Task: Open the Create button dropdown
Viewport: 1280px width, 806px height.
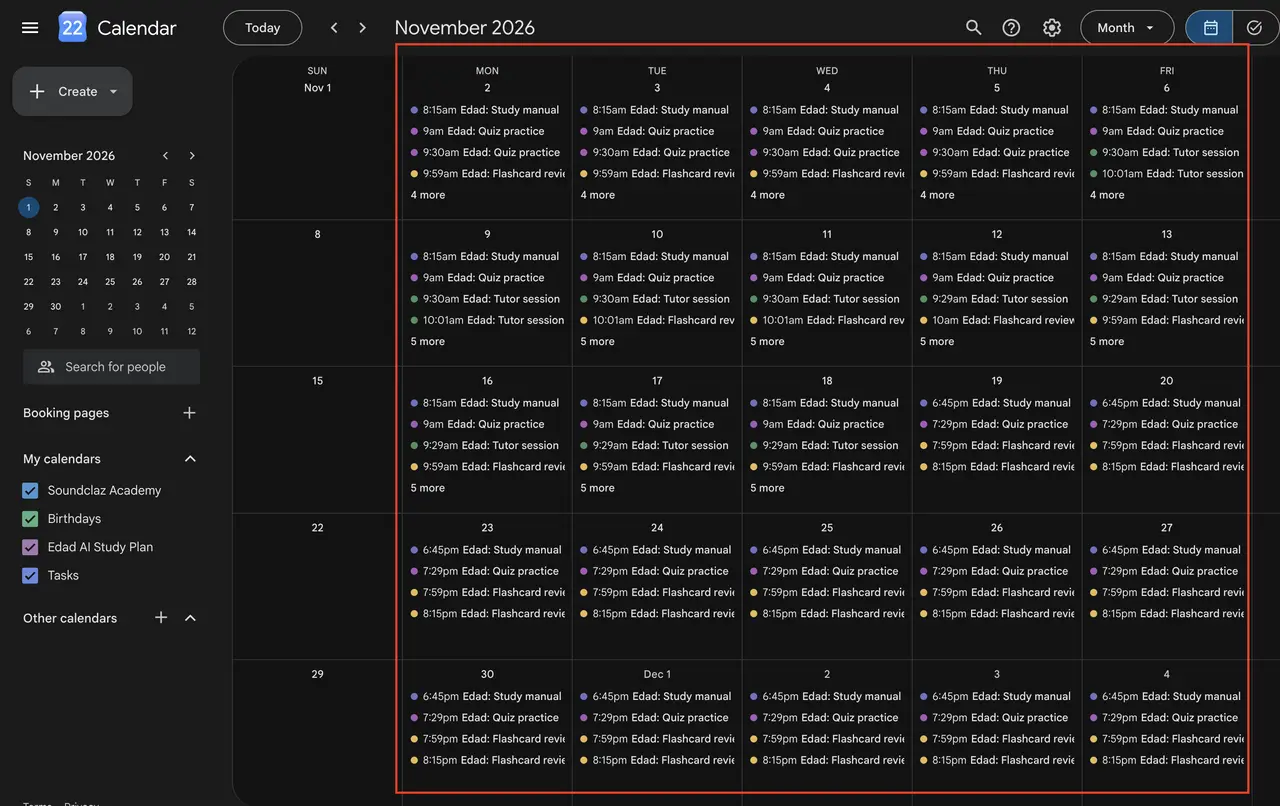Action: click(x=113, y=92)
